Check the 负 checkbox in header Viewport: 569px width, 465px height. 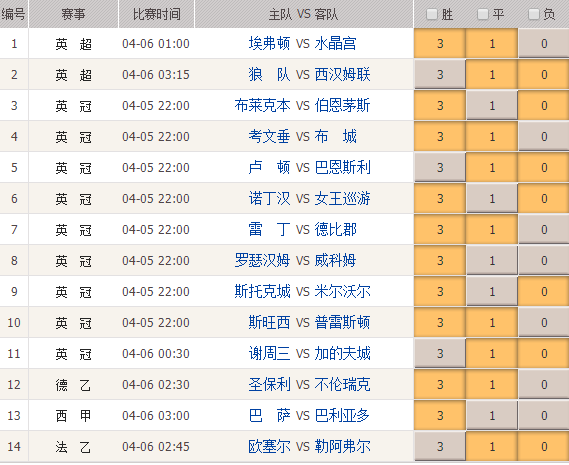click(x=533, y=15)
